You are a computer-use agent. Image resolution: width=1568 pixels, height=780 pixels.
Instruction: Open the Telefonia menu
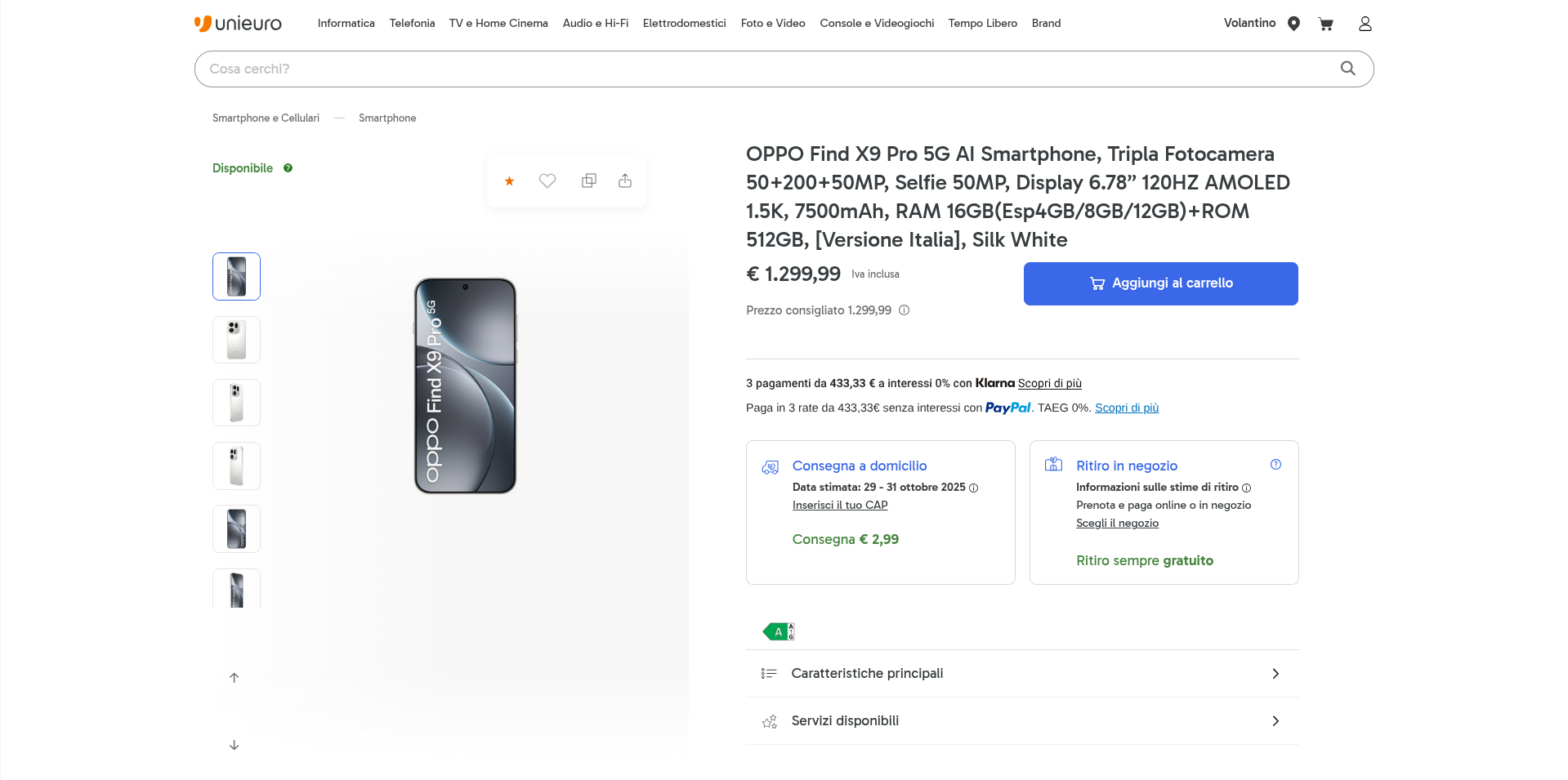pyautogui.click(x=412, y=24)
